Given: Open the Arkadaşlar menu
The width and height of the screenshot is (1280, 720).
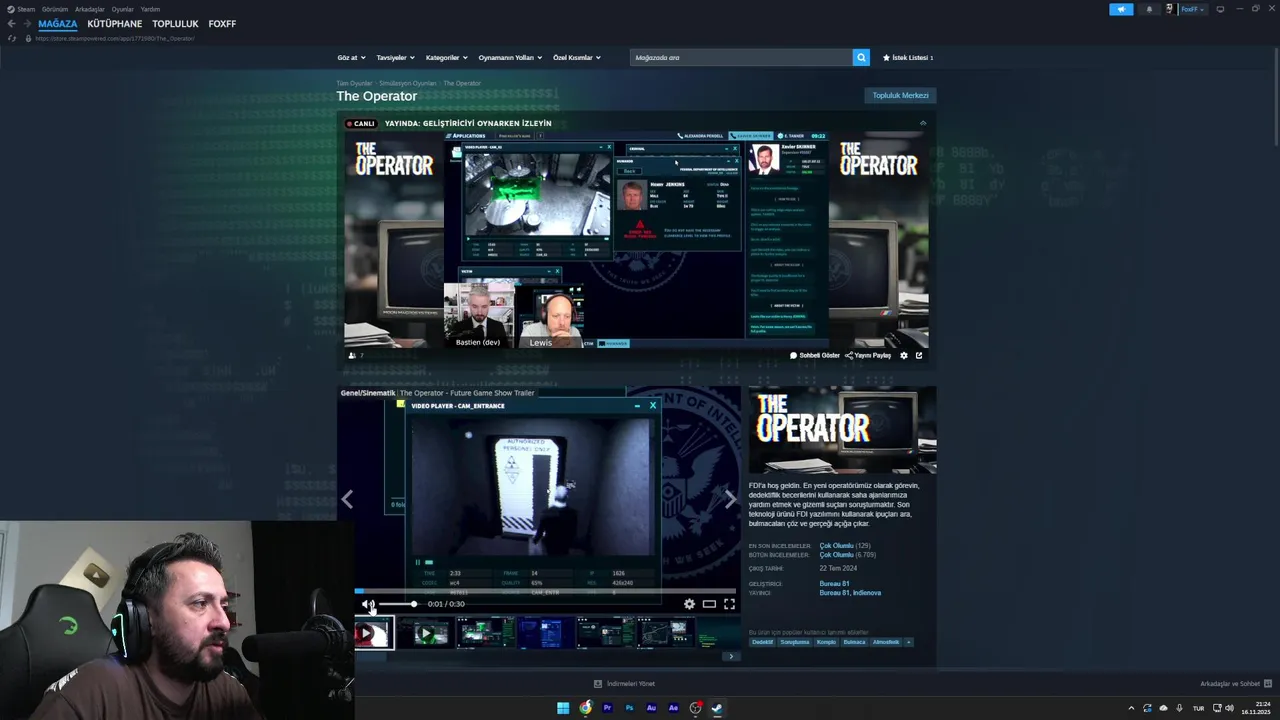Looking at the screenshot, I should coord(90,9).
